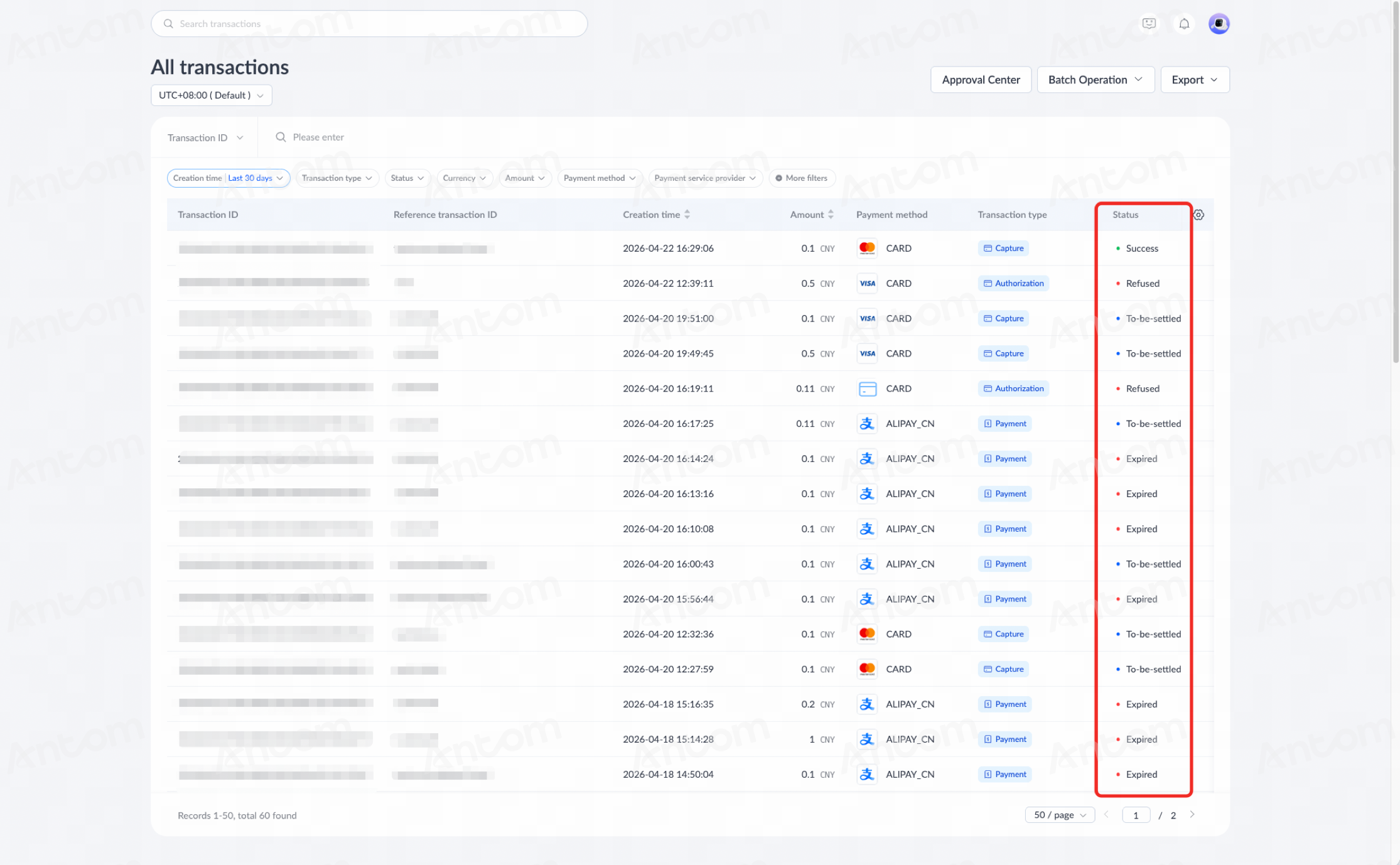1400x865 pixels.
Task: Click the Export button
Action: [1194, 80]
